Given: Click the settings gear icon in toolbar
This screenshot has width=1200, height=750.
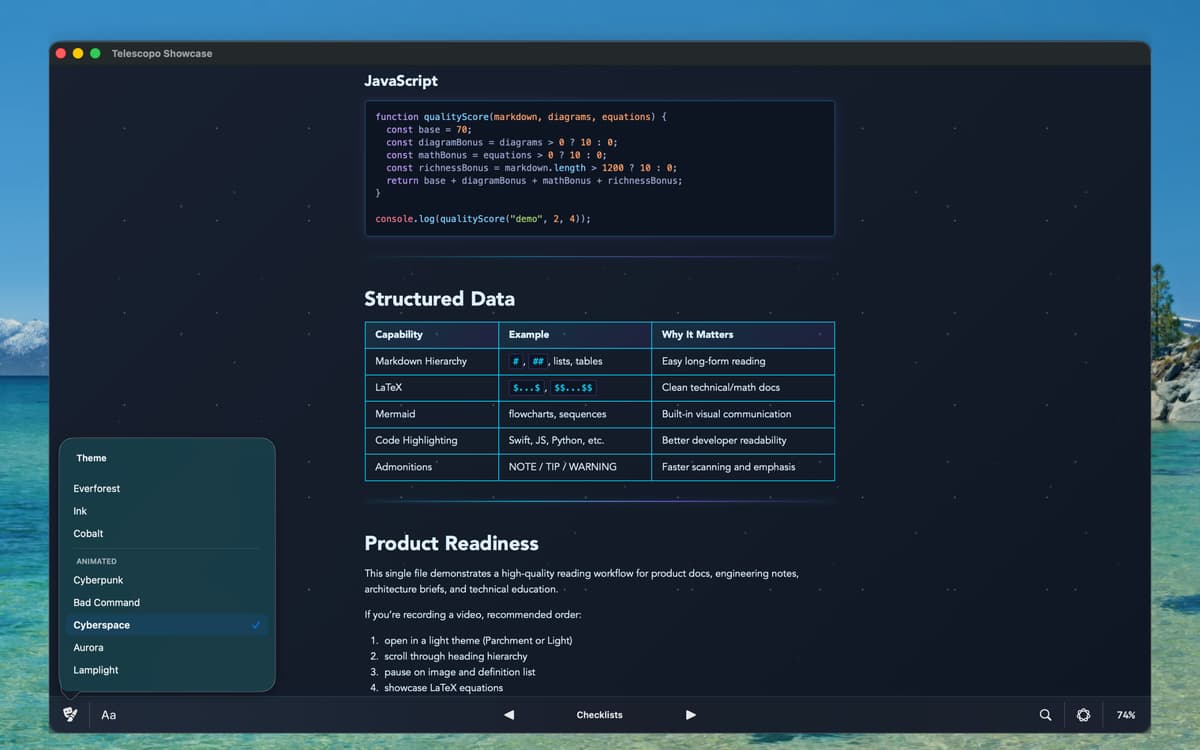Looking at the screenshot, I should 1083,714.
